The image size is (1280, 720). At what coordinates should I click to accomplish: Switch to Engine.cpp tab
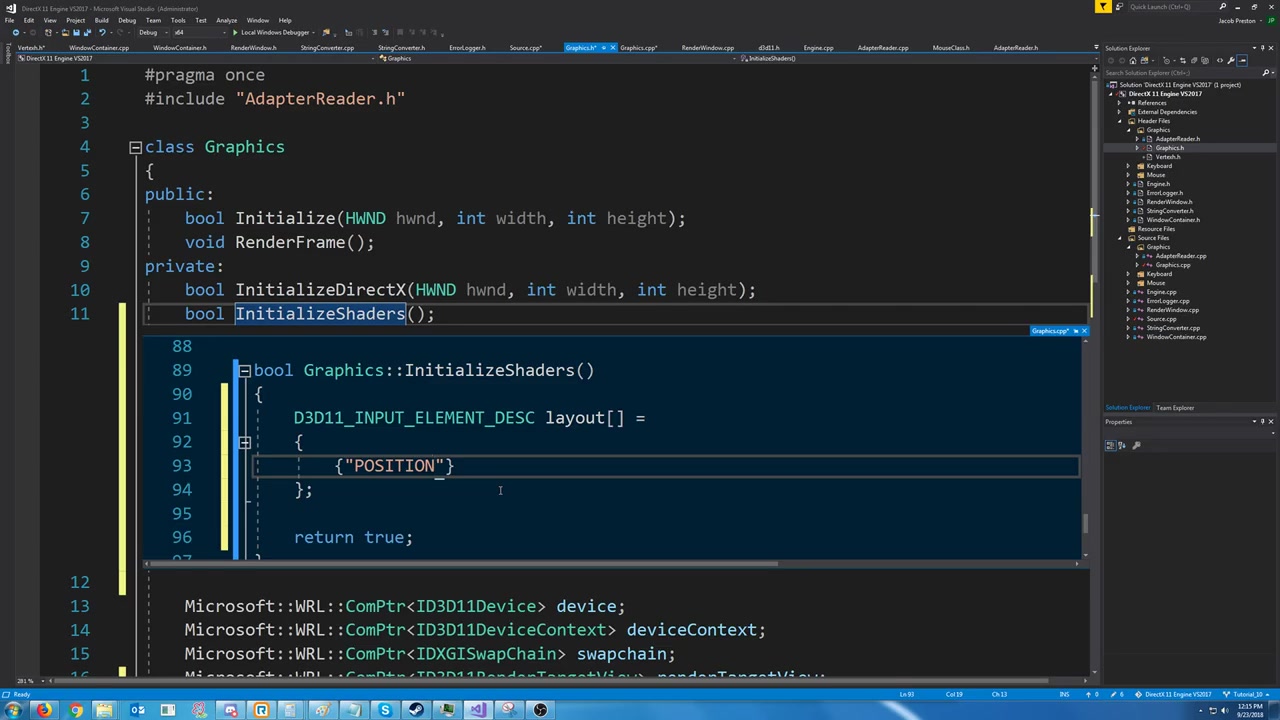(x=818, y=47)
